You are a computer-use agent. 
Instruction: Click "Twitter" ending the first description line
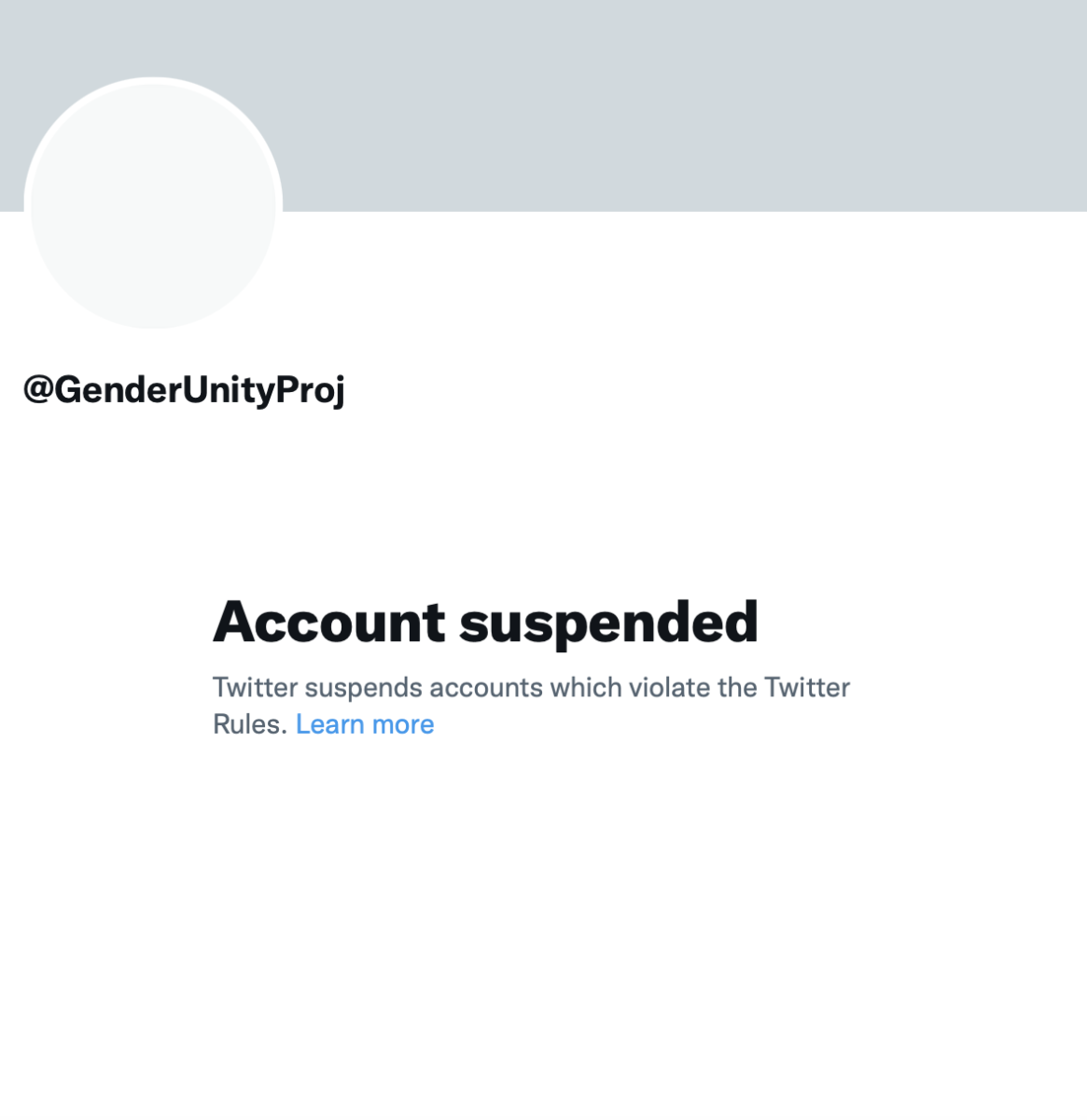807,688
